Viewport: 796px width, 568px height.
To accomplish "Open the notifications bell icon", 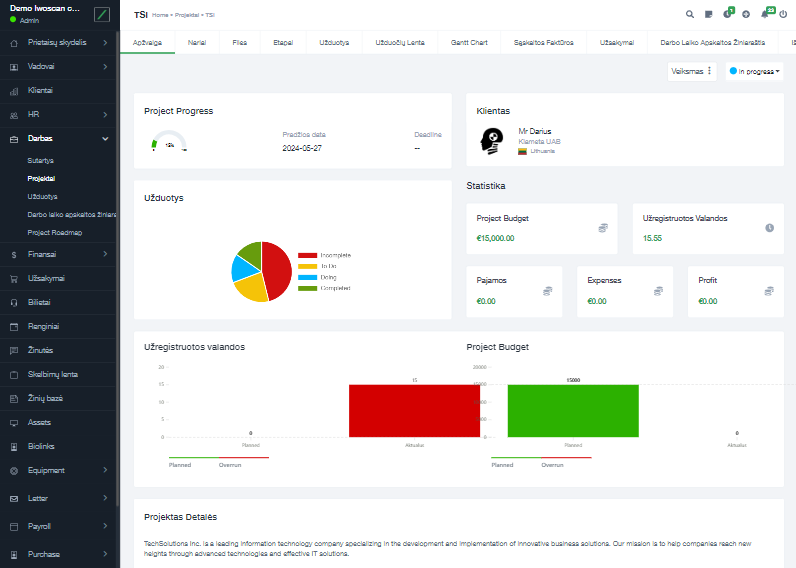I will pos(765,15).
